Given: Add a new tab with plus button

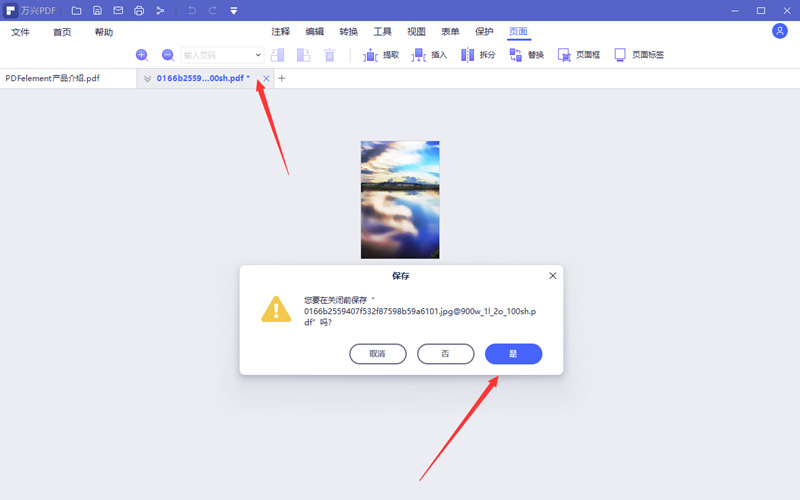Looking at the screenshot, I should 281,78.
